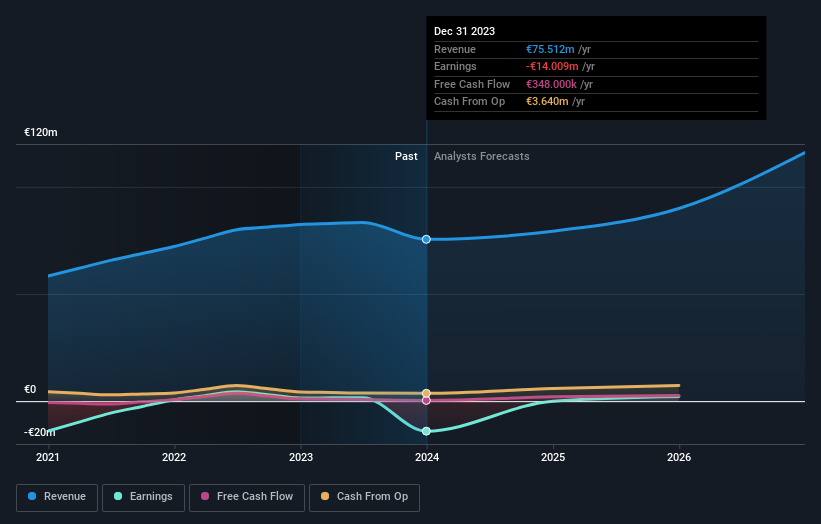Click the Free Cash Flow data point at 2024

pyautogui.click(x=426, y=400)
